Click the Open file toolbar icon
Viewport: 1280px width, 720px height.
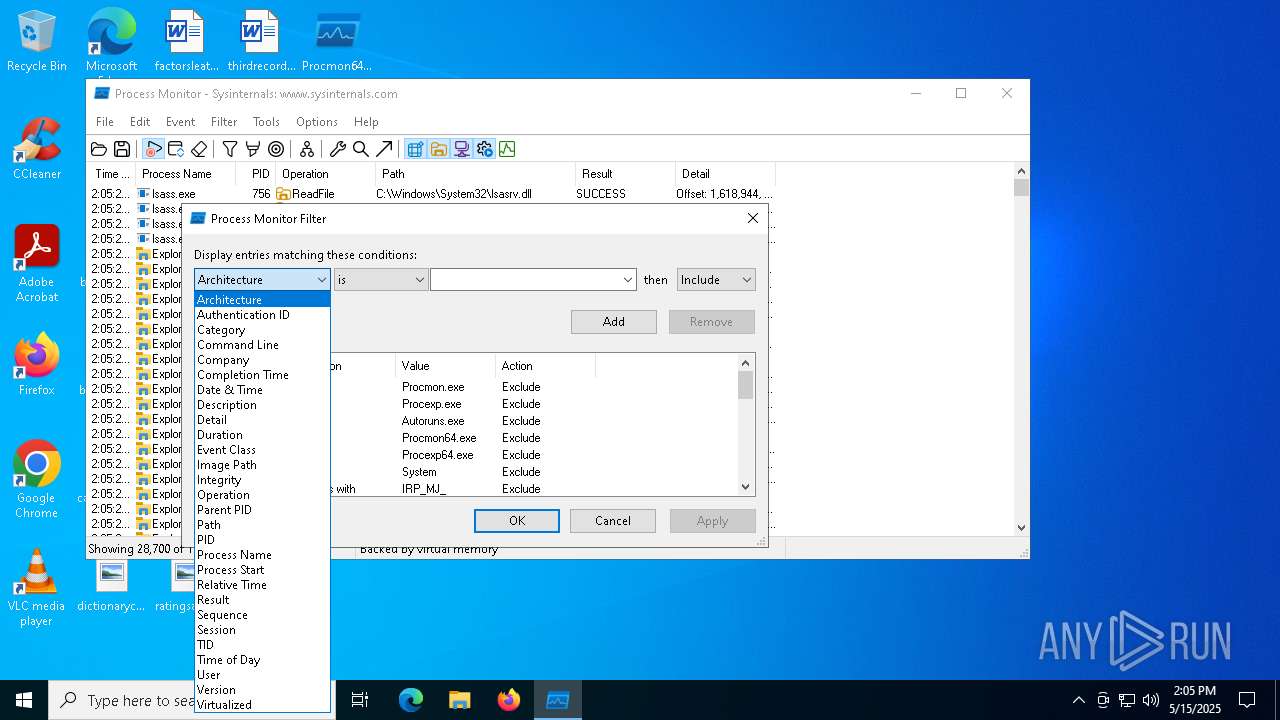tap(99, 149)
